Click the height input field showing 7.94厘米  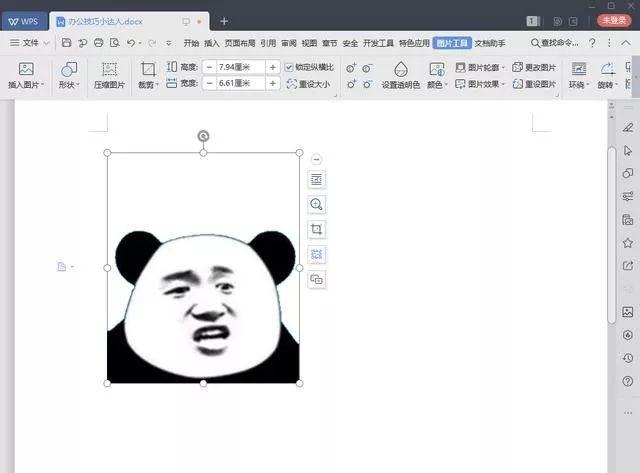click(240, 67)
